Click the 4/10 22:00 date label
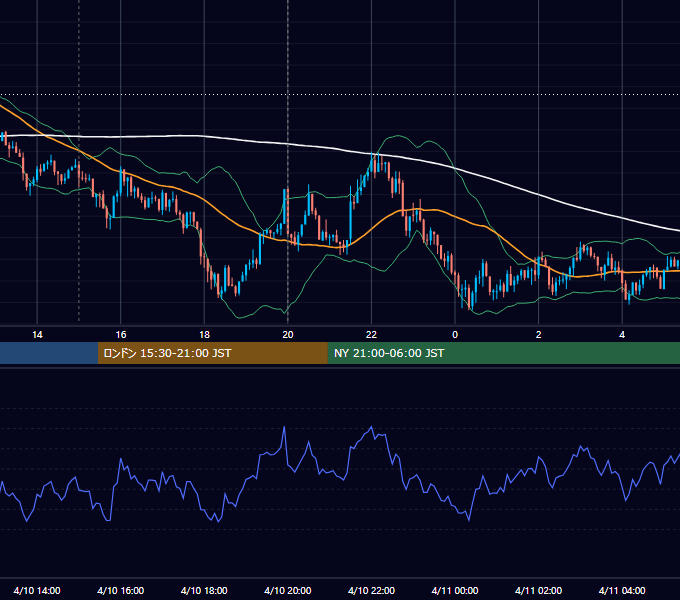 click(372, 590)
